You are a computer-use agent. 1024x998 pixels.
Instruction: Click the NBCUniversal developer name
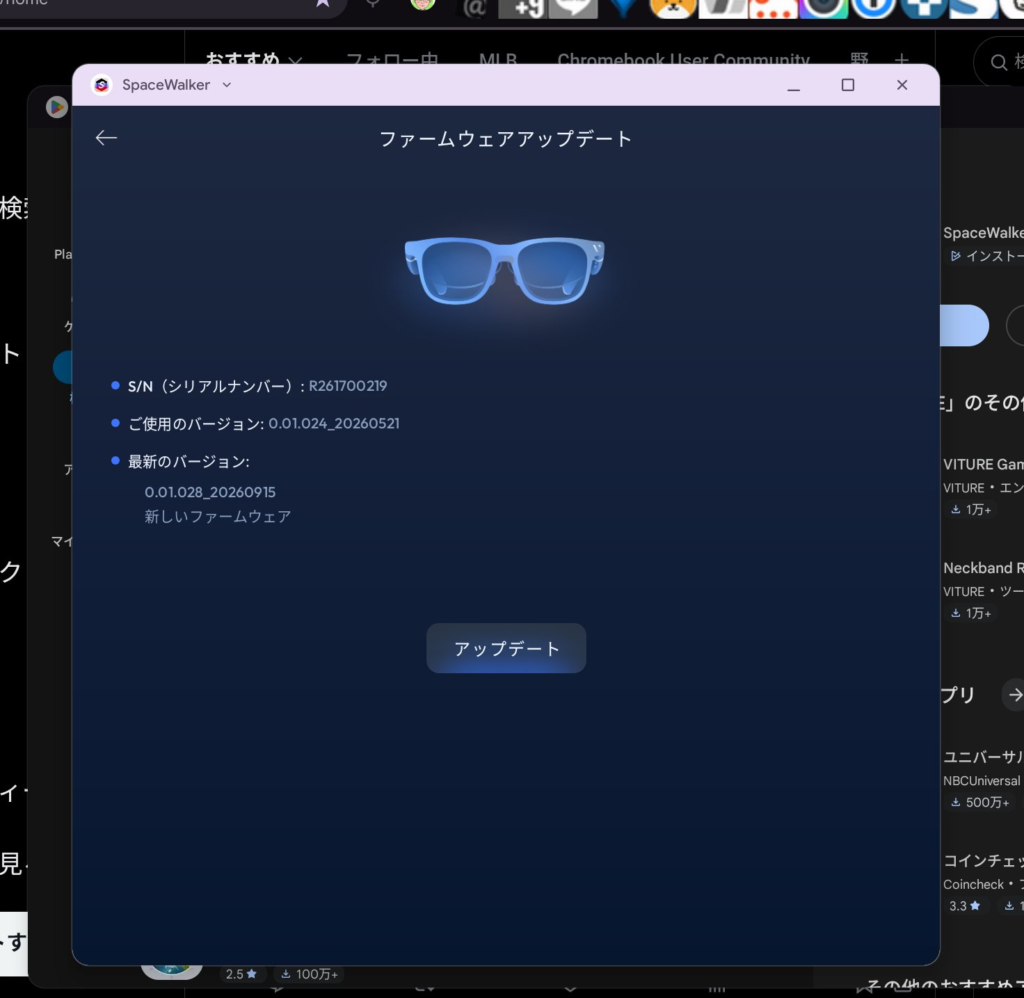[x=981, y=781]
